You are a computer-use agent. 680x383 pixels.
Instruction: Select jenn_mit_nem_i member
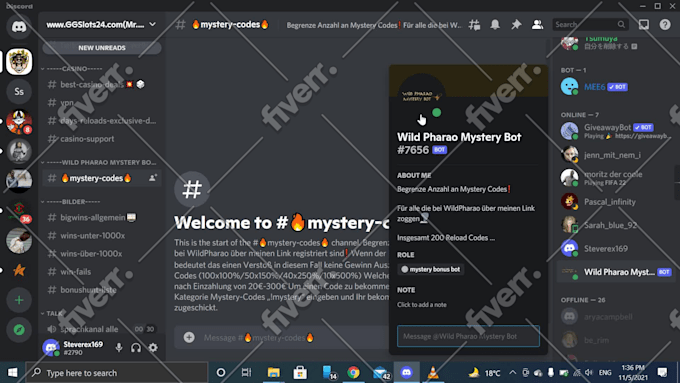(x=616, y=154)
